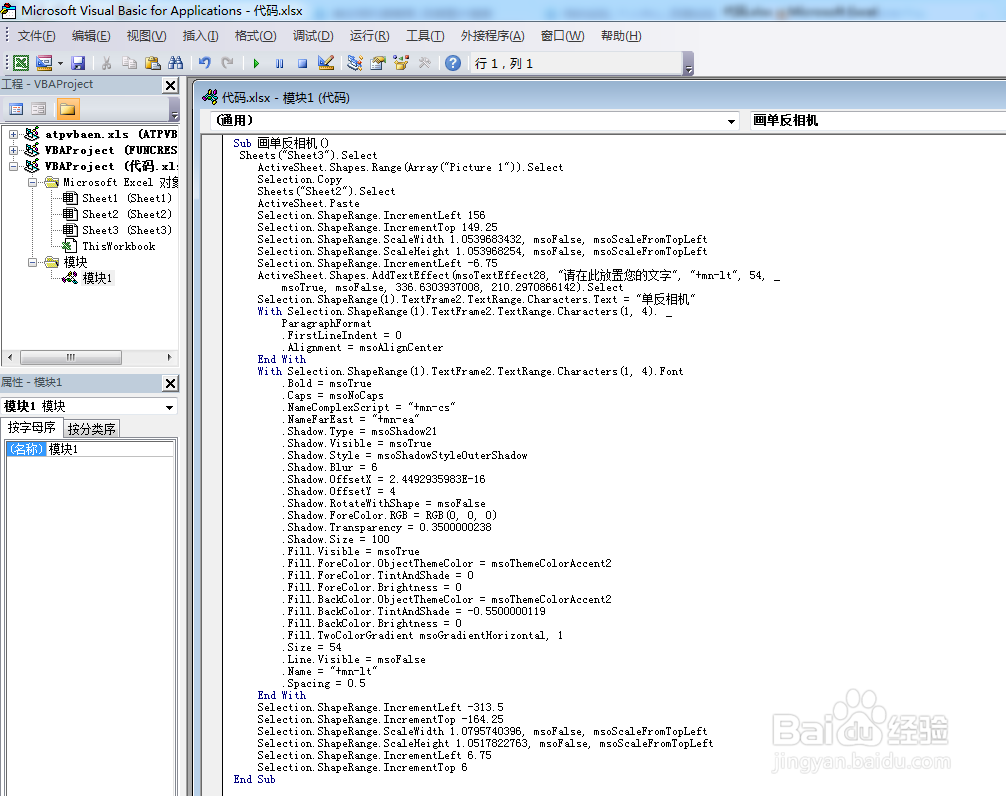Screen dimensions: 1006x796
Task: Click the project tree horizontal scrollbar thumb
Action: coord(71,357)
